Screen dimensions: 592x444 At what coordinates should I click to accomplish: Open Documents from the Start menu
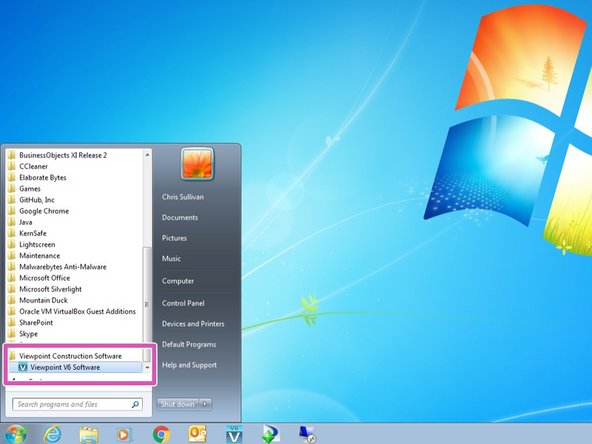[x=180, y=217]
